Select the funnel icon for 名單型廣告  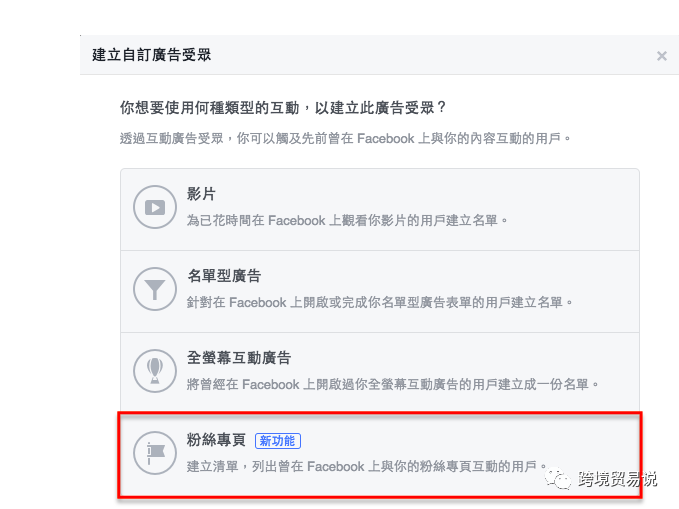155,289
